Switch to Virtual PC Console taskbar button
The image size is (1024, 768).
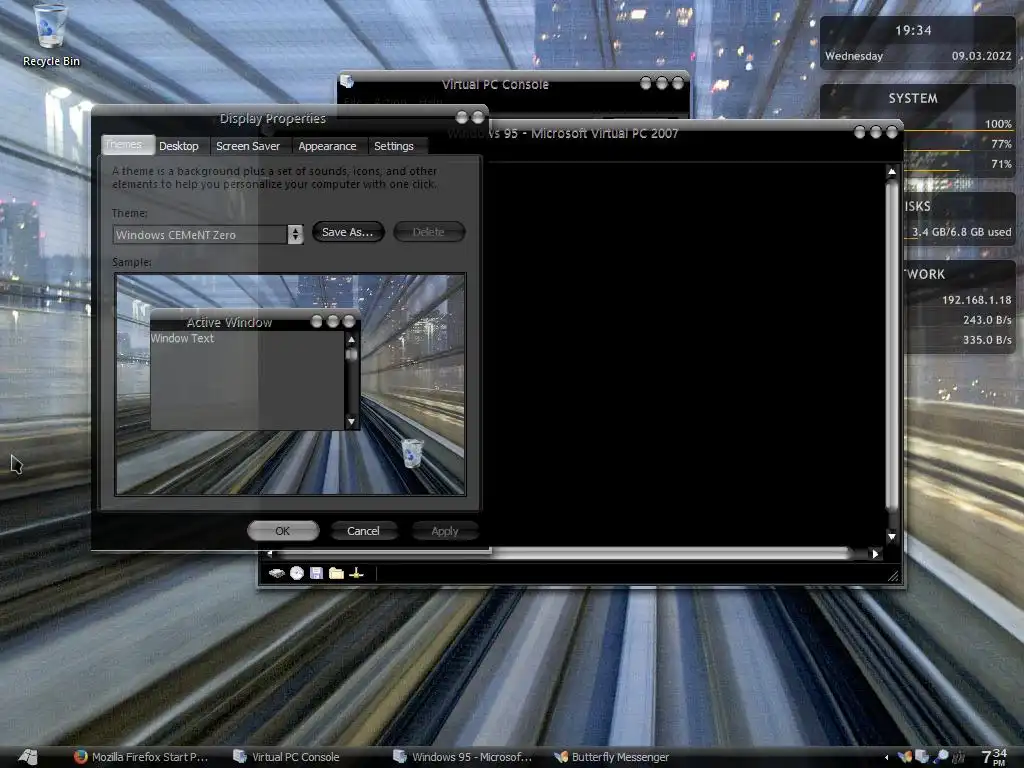click(287, 757)
